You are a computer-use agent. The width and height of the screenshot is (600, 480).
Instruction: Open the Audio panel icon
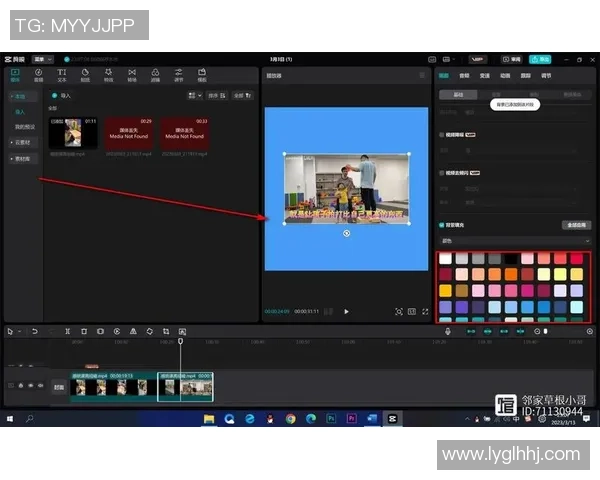point(38,74)
